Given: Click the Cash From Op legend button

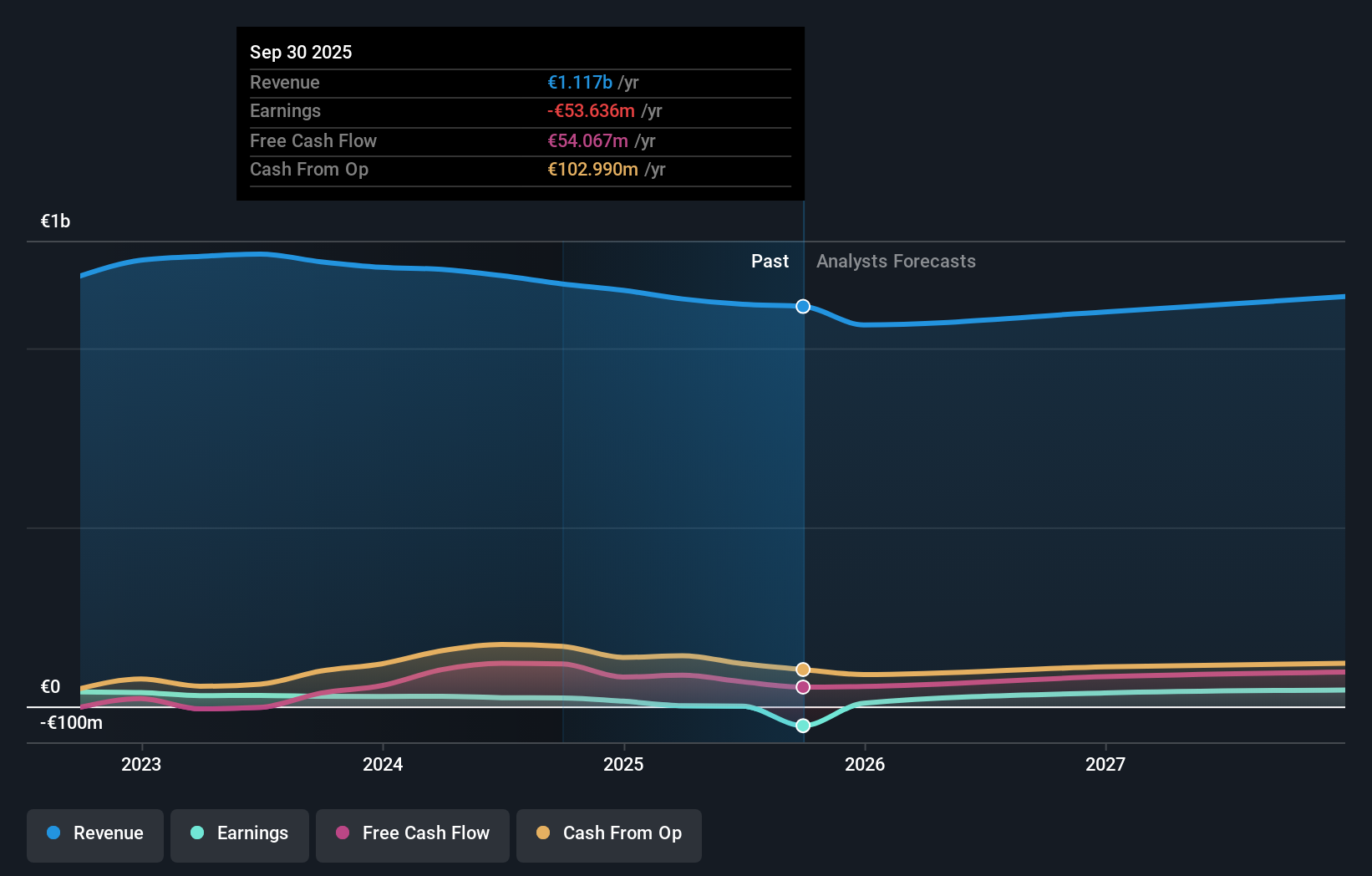Looking at the screenshot, I should [x=608, y=833].
